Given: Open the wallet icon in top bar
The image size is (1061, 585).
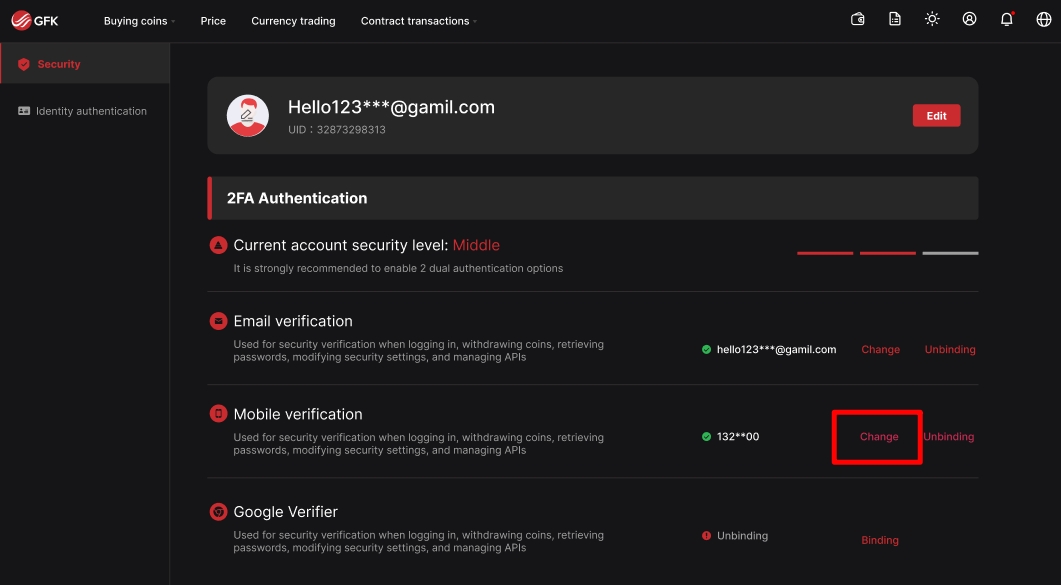Looking at the screenshot, I should click(x=857, y=19).
